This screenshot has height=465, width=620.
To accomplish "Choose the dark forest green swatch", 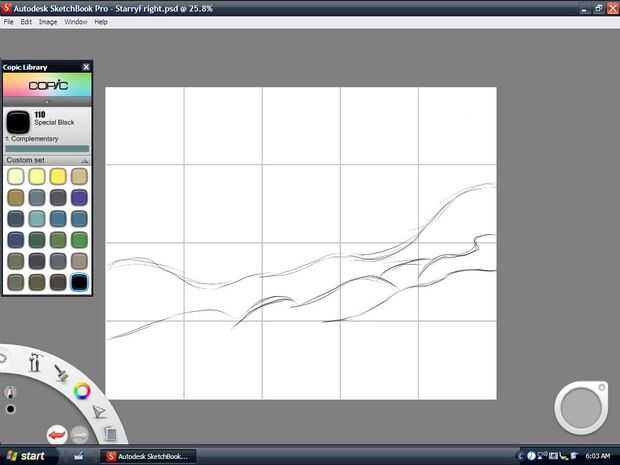I will coord(37,240).
